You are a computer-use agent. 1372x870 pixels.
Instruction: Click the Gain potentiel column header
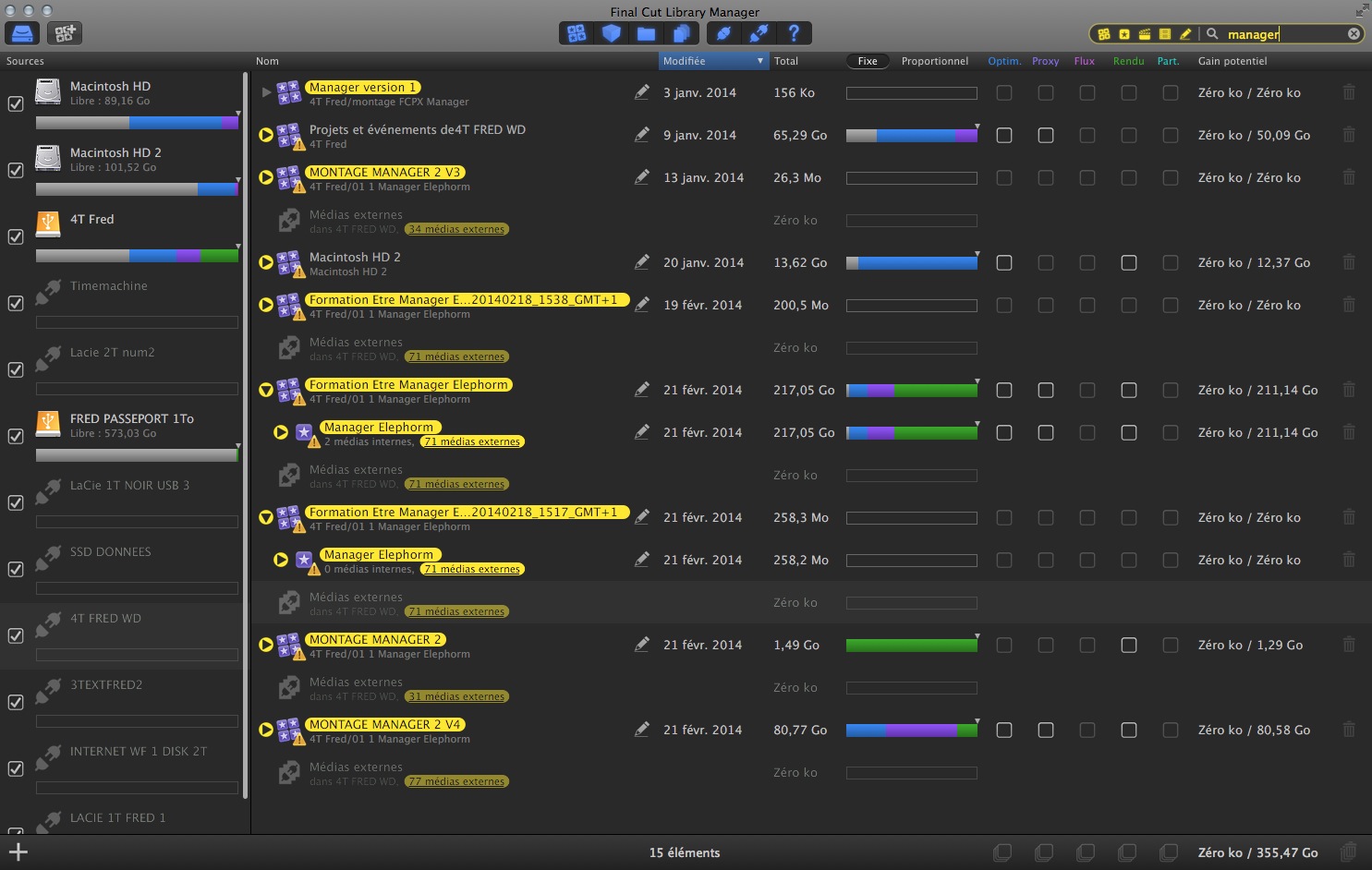pos(1232,61)
